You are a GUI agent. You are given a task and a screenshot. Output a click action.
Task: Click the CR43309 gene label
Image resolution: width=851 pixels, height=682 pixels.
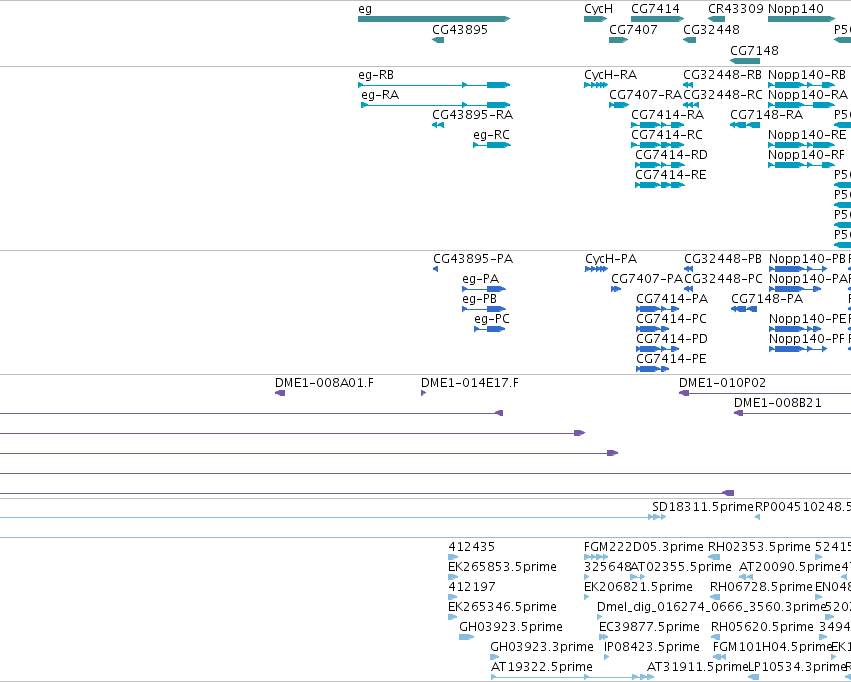click(x=735, y=9)
